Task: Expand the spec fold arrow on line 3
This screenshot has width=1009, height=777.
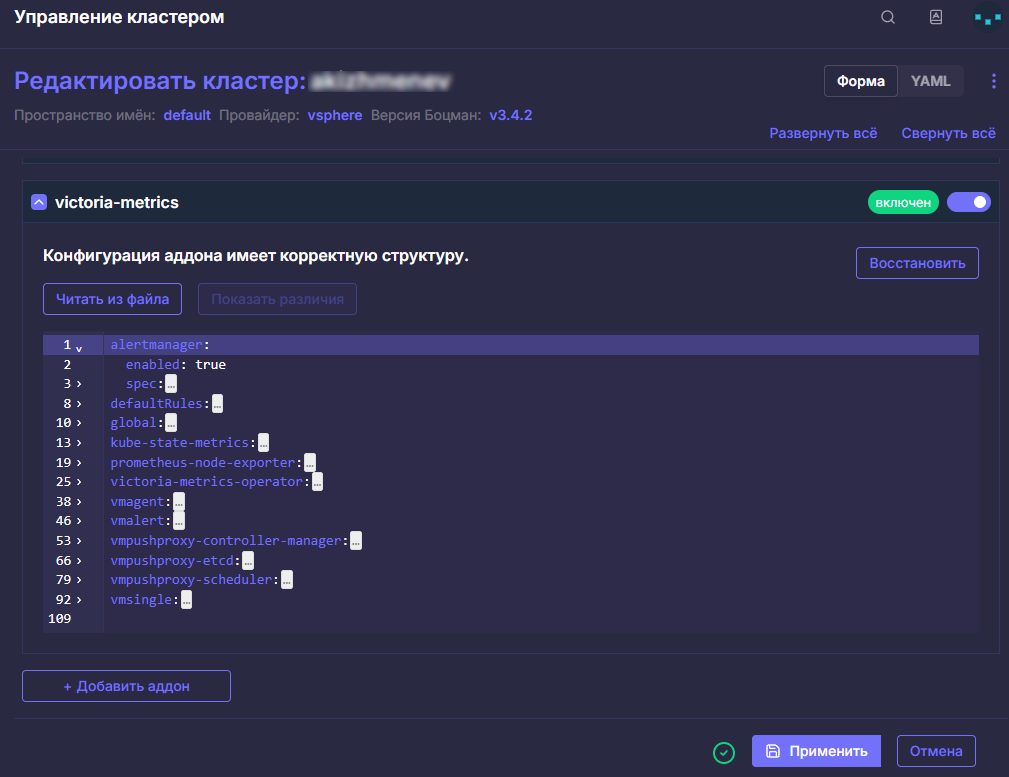Action: pos(79,384)
